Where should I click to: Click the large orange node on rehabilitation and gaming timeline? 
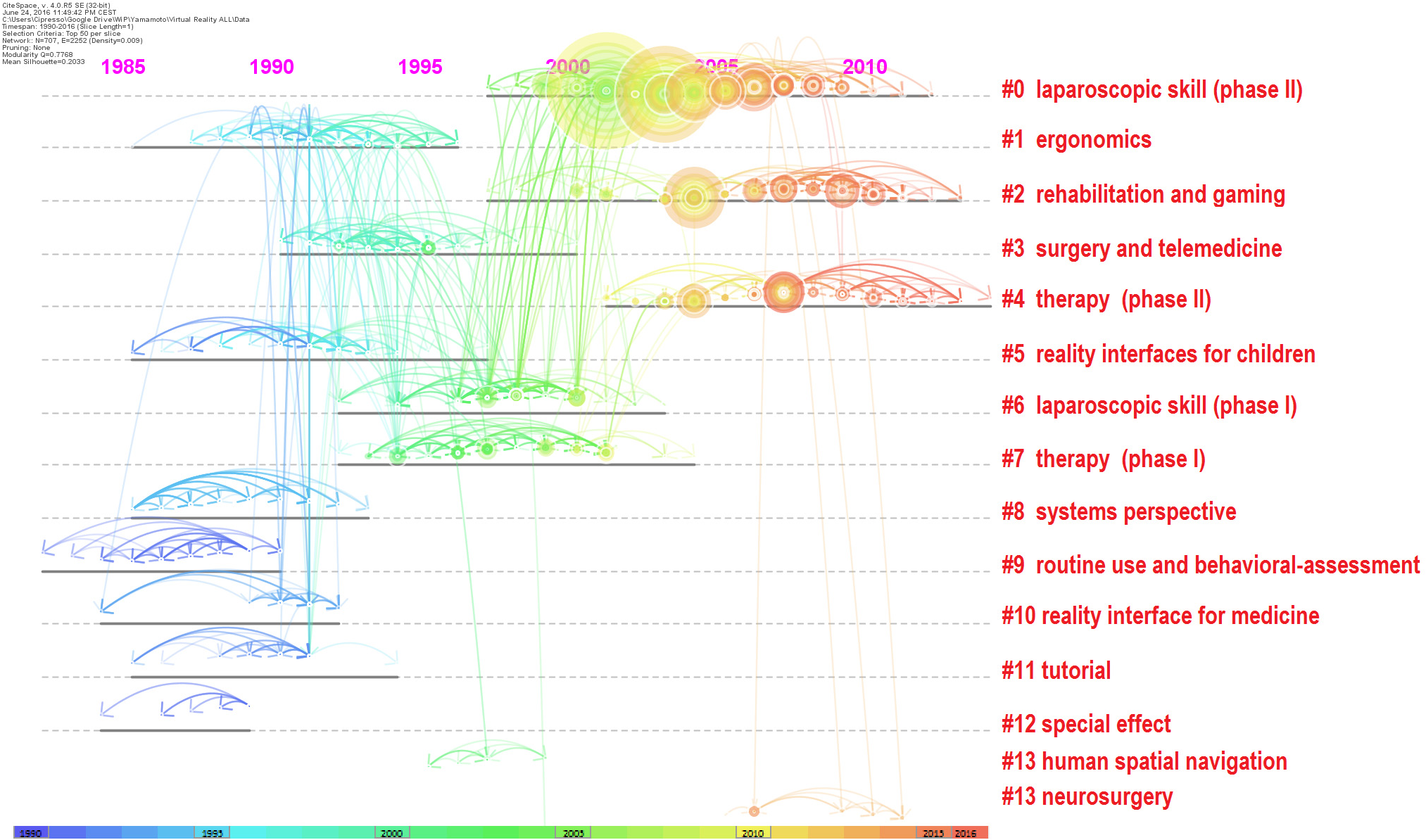point(694,198)
